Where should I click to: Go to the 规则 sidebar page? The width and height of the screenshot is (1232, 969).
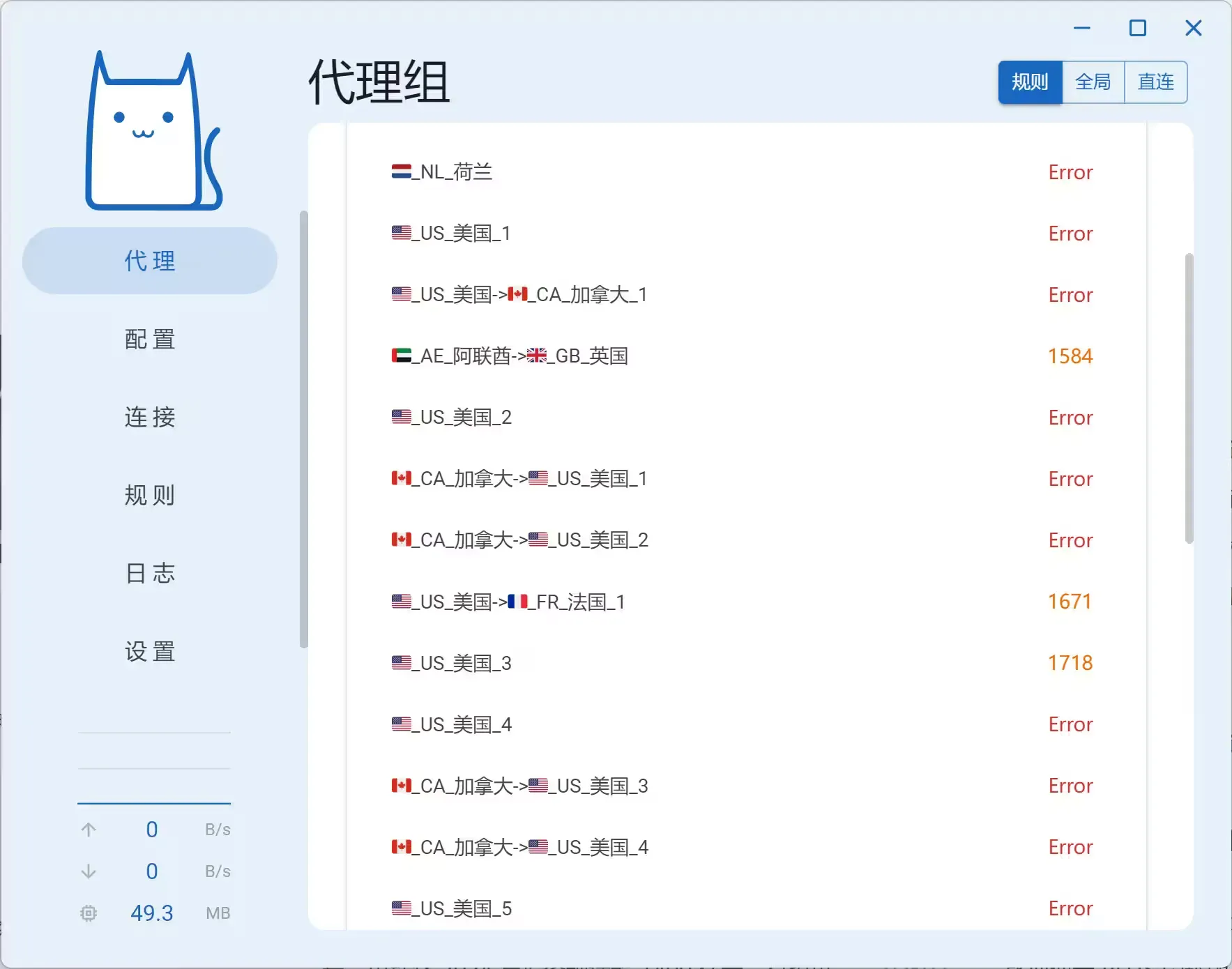[x=150, y=496]
